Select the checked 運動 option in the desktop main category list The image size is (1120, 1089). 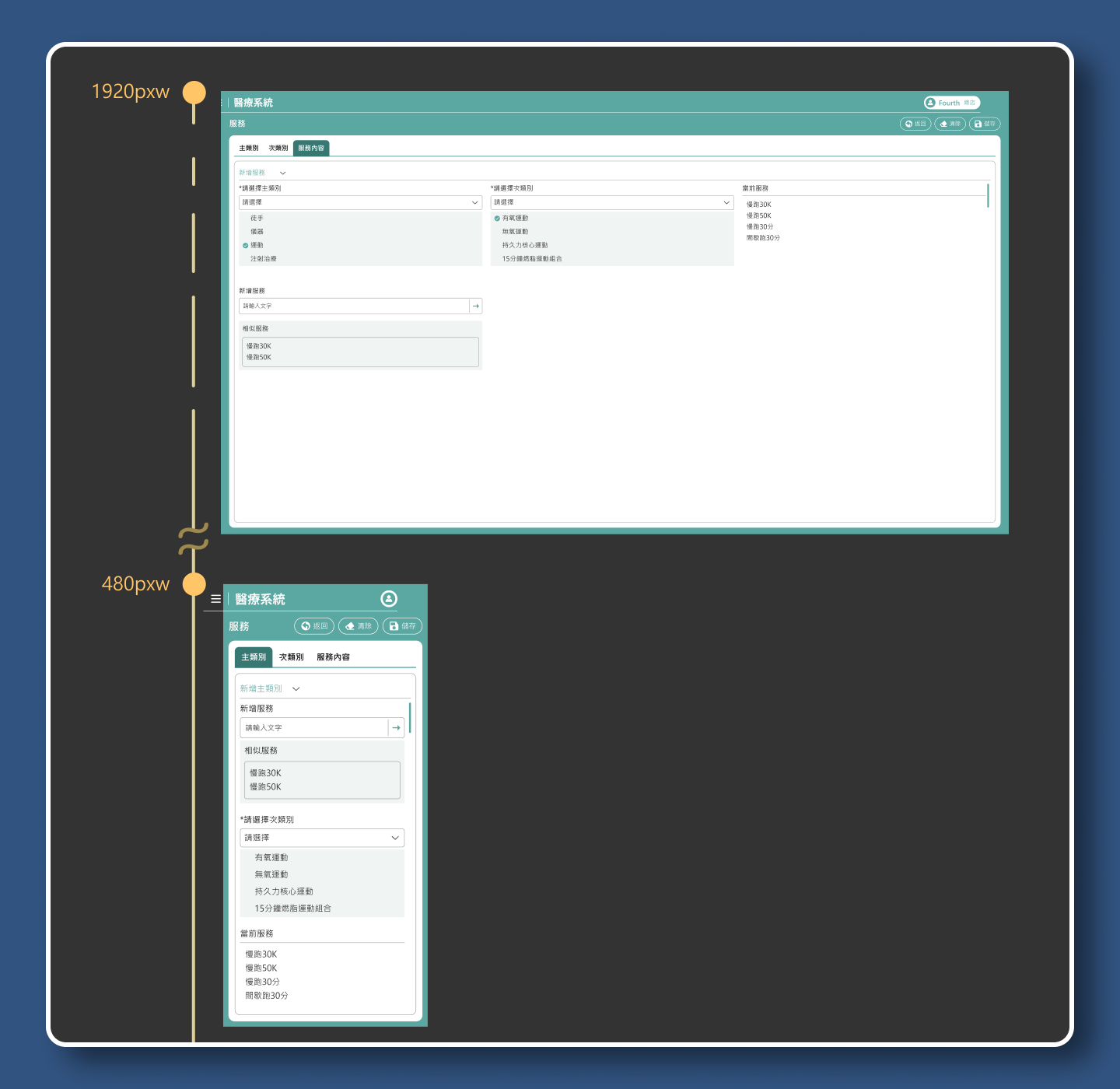[257, 245]
